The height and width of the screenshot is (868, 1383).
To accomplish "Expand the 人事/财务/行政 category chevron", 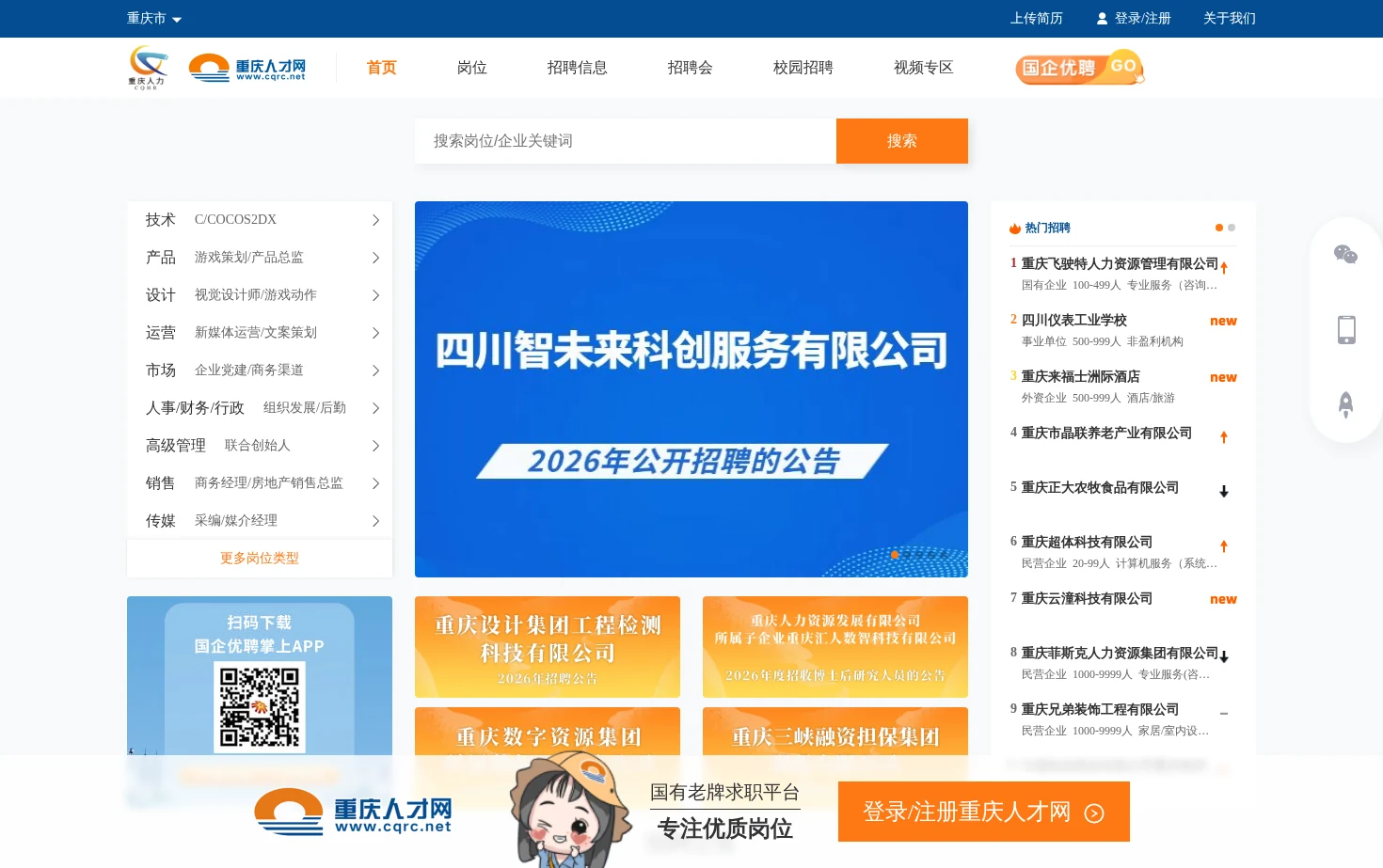I will pos(375,408).
